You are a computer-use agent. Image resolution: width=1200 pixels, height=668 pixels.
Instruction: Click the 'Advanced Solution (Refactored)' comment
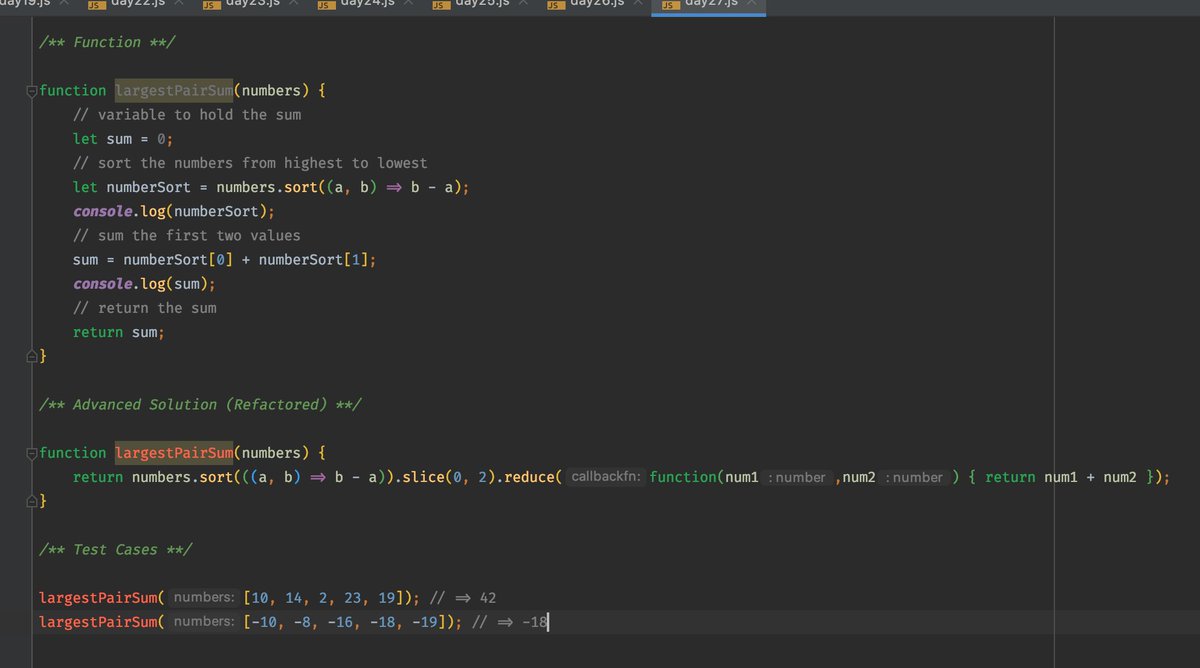click(200, 405)
